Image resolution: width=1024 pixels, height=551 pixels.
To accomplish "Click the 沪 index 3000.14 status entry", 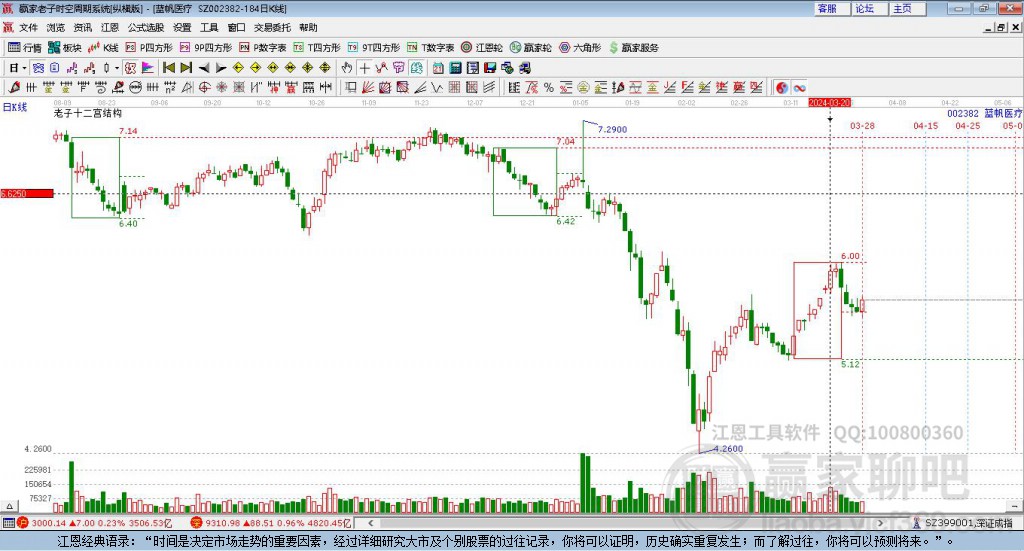I will pyautogui.click(x=93, y=523).
